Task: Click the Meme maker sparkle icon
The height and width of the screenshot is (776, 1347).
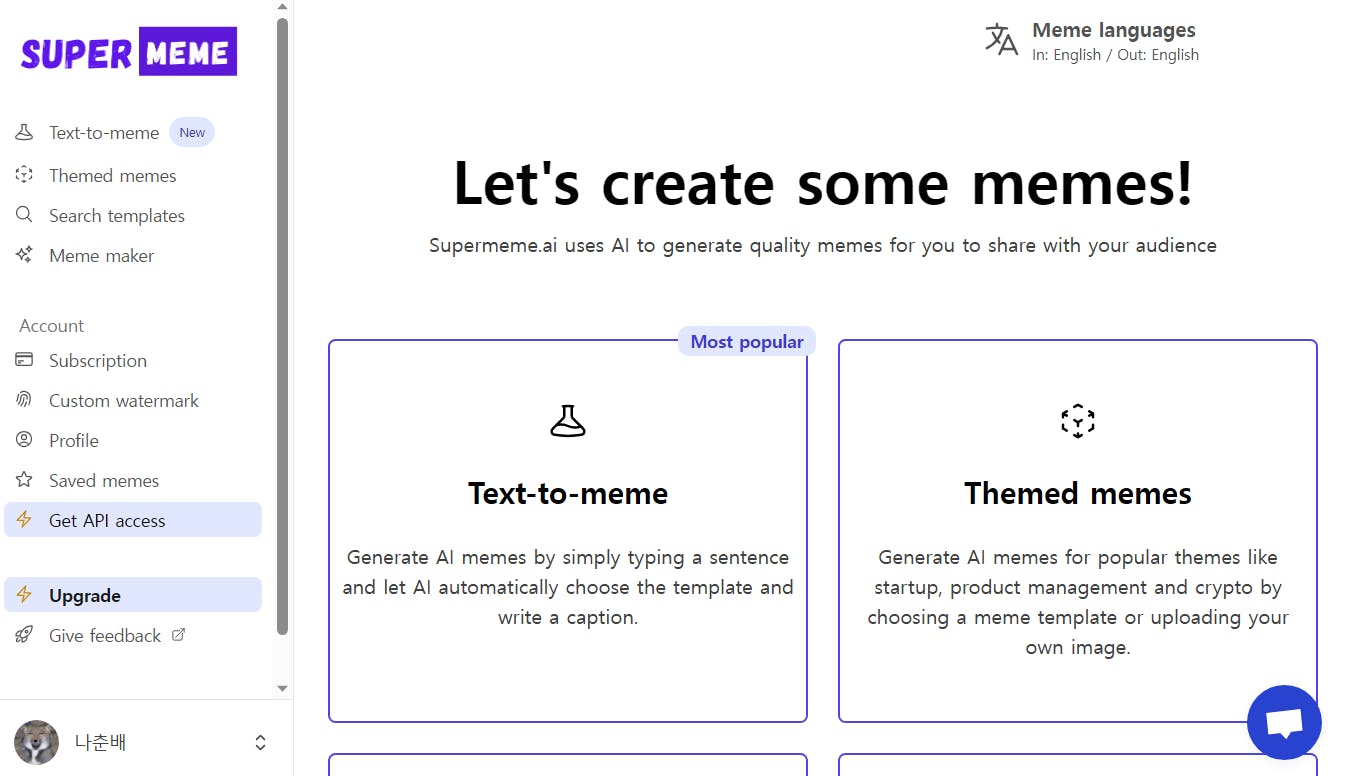Action: click(x=24, y=255)
